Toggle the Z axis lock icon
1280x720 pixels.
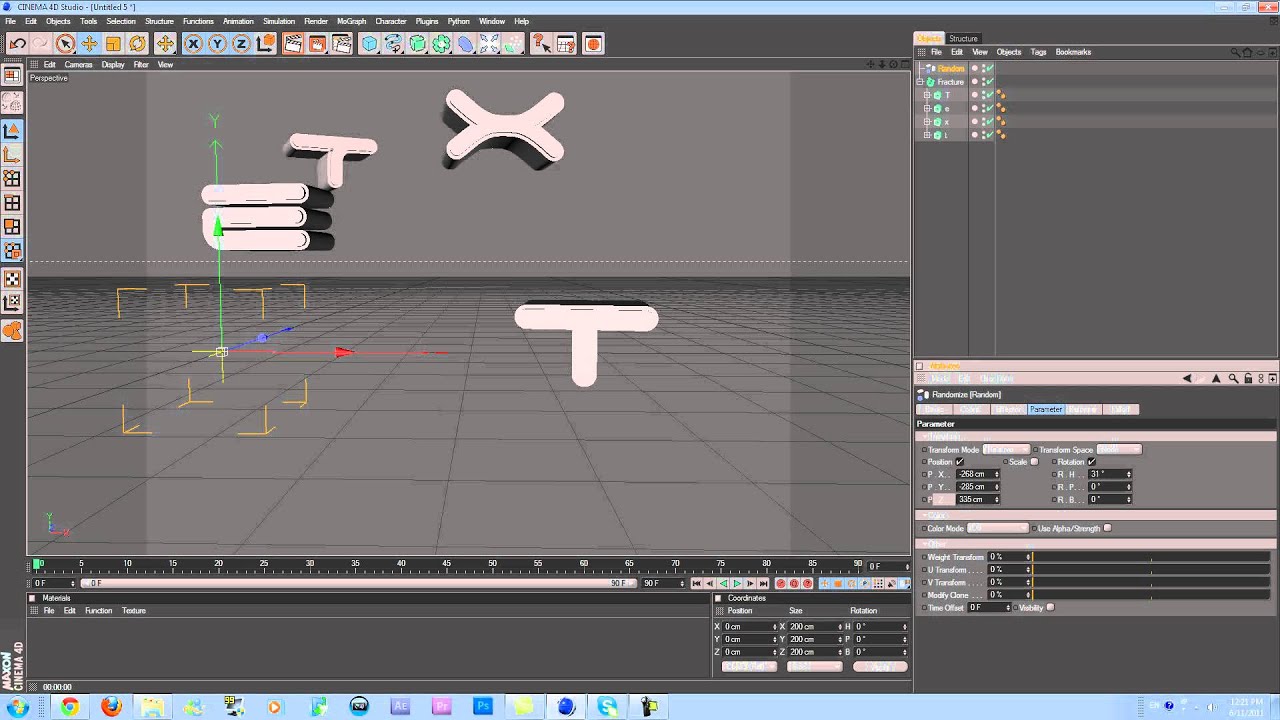[x=241, y=44]
